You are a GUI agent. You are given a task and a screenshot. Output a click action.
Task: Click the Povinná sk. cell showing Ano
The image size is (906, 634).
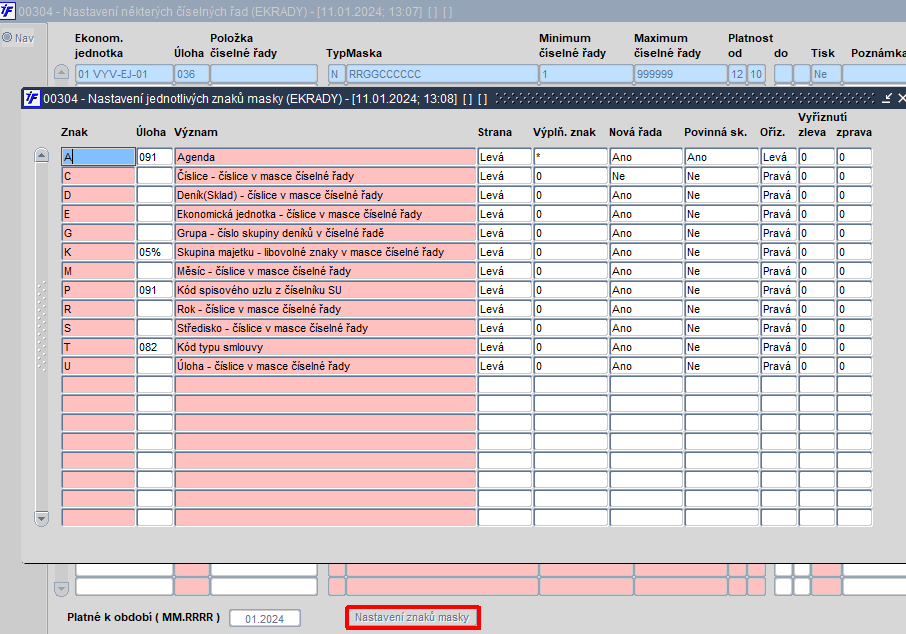(721, 157)
